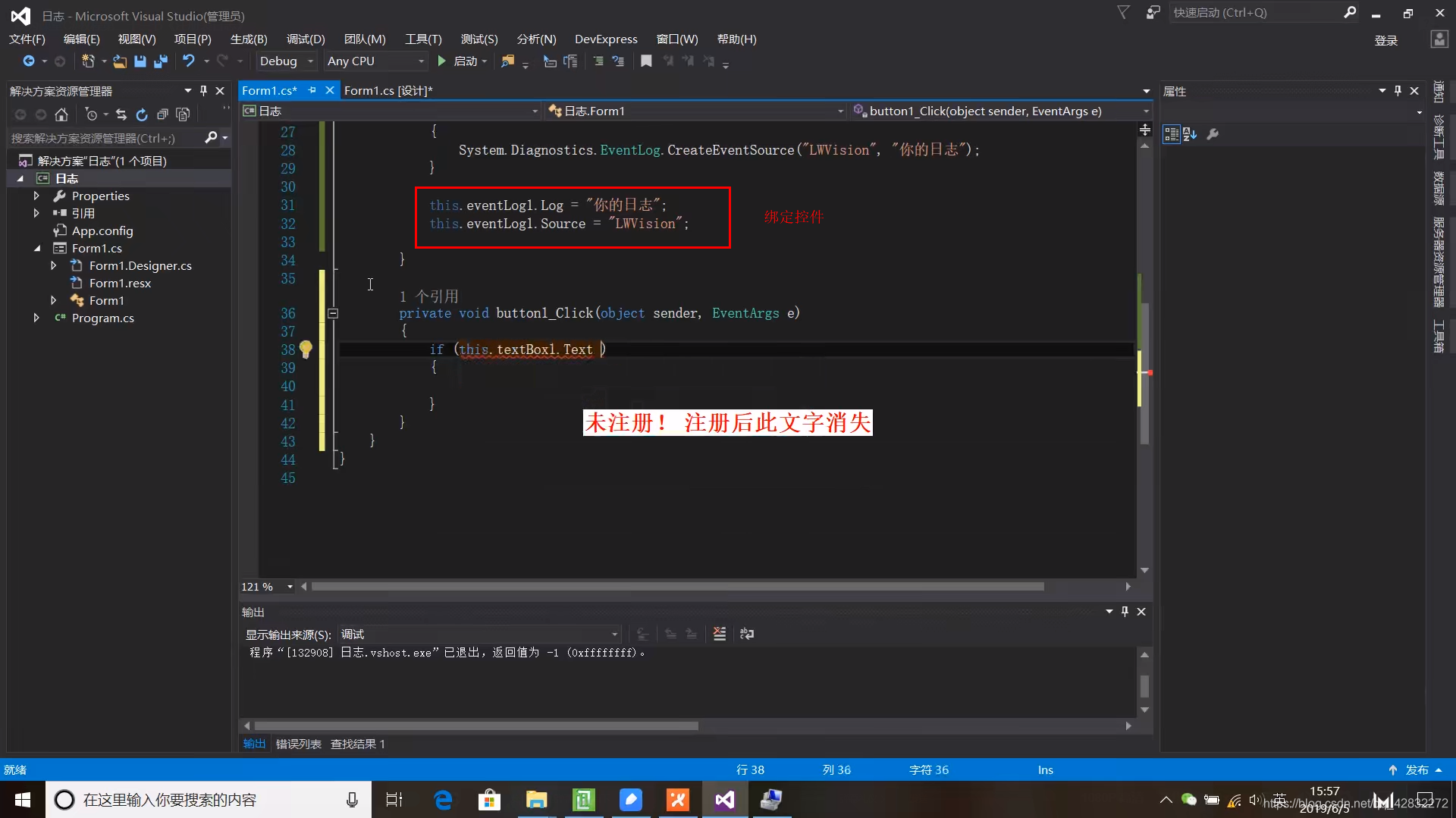This screenshot has width=1456, height=818.
Task: Toggle auto-hide pin of Output panel
Action: pyautogui.click(x=1125, y=611)
